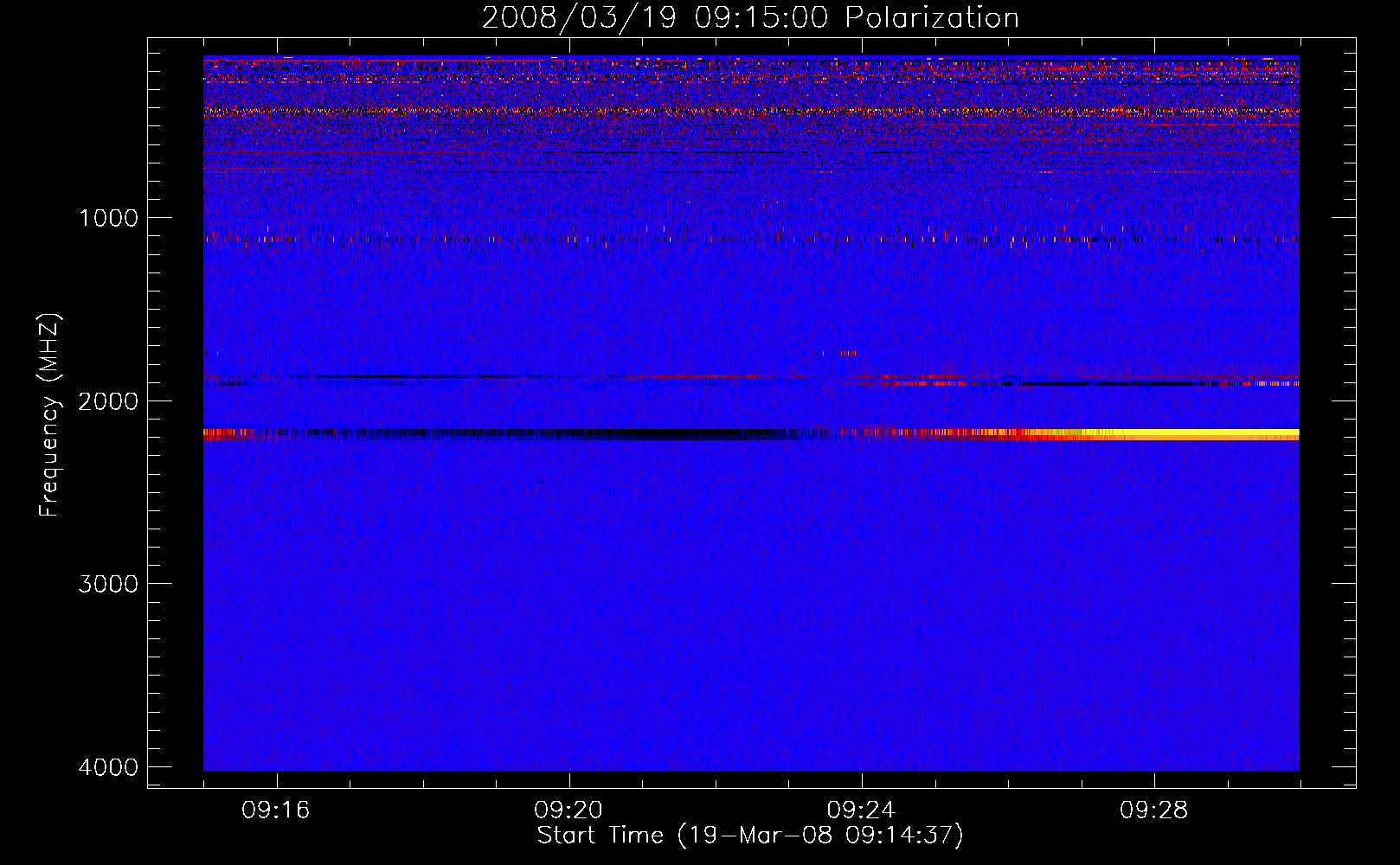
Task: Click the 4000 frequency tick label
Action: [108, 767]
